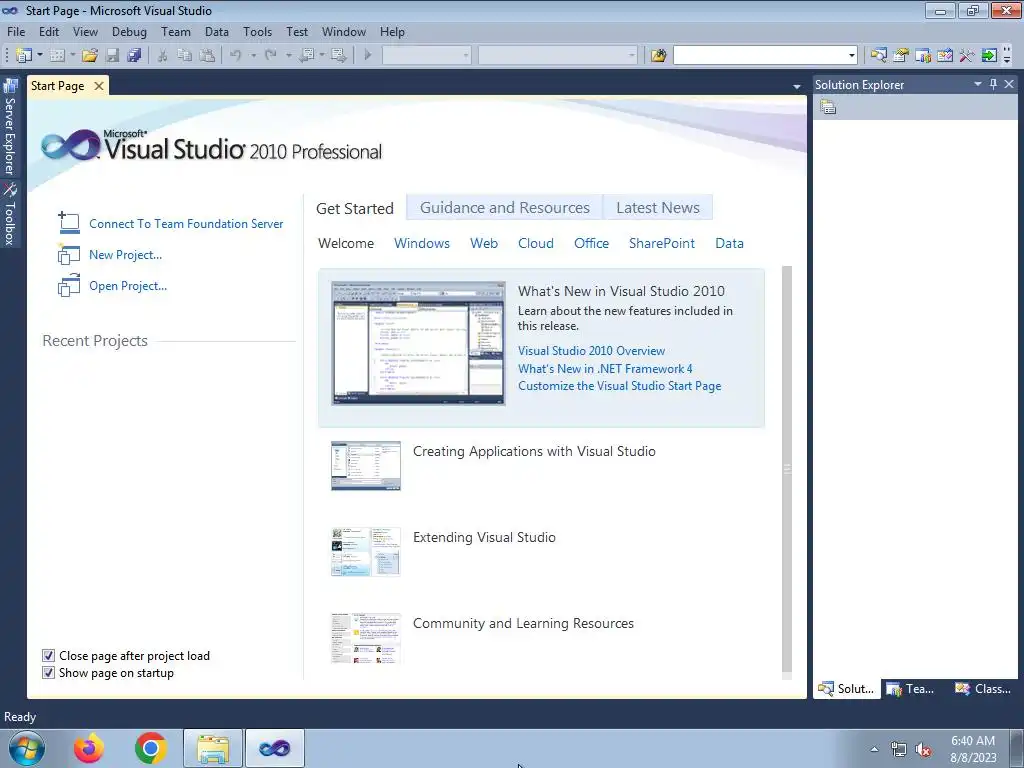Open the Toolbox wrench toolbar icon
1024x768 pixels.
pos(967,56)
